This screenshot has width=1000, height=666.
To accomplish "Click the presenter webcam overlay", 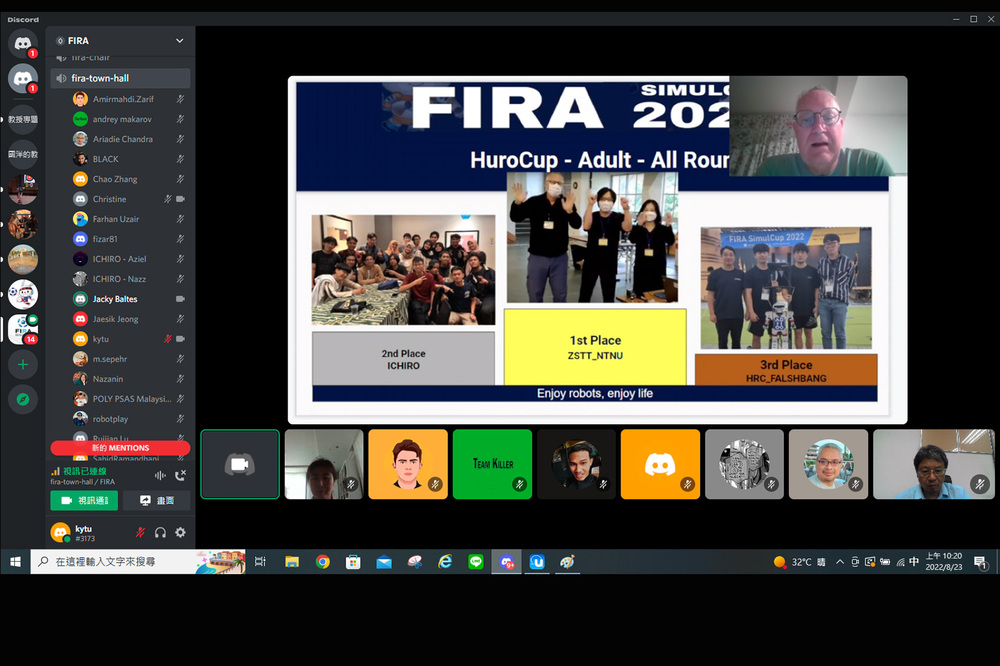I will click(818, 126).
